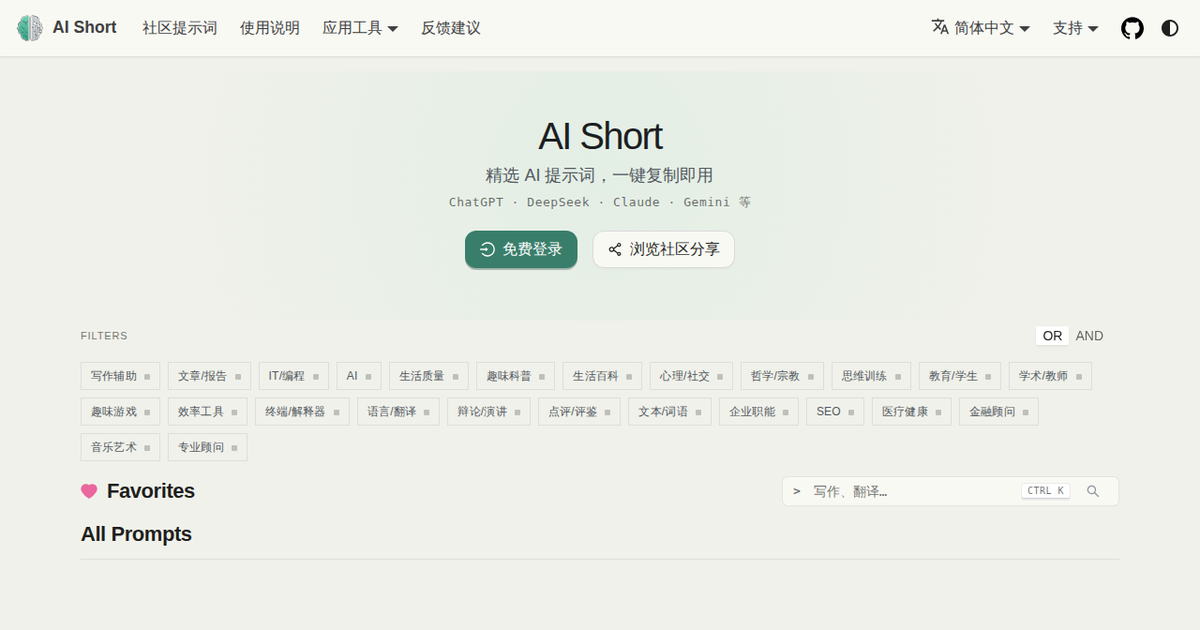1200x630 pixels.
Task: Toggle the 点评/评鉴 filter tag
Action: (x=579, y=411)
